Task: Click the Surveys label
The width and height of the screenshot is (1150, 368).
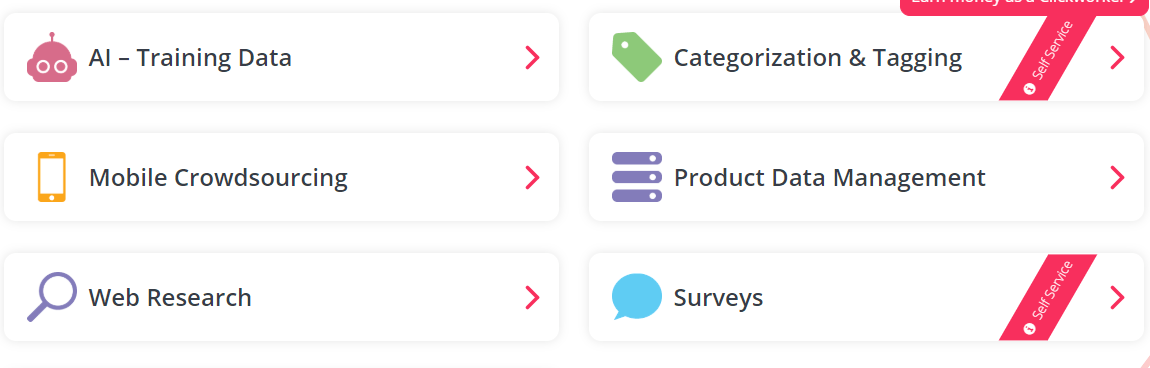Action: (x=718, y=298)
